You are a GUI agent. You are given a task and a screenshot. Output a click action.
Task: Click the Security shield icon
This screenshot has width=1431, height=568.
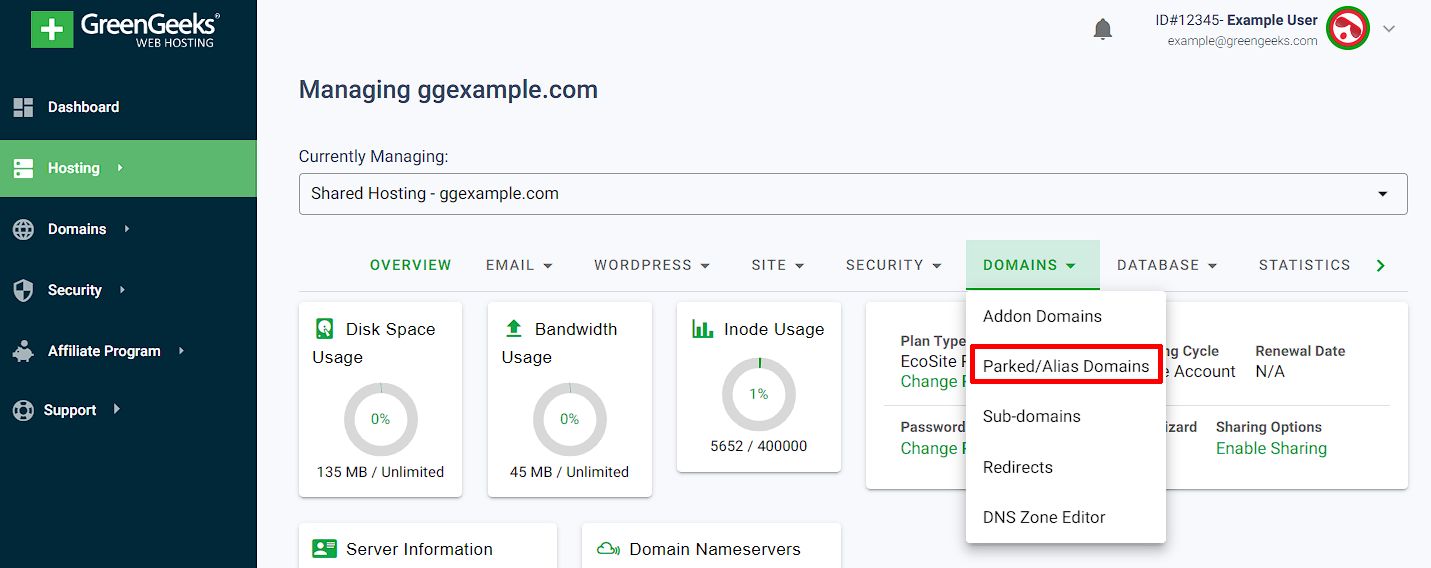point(23,290)
